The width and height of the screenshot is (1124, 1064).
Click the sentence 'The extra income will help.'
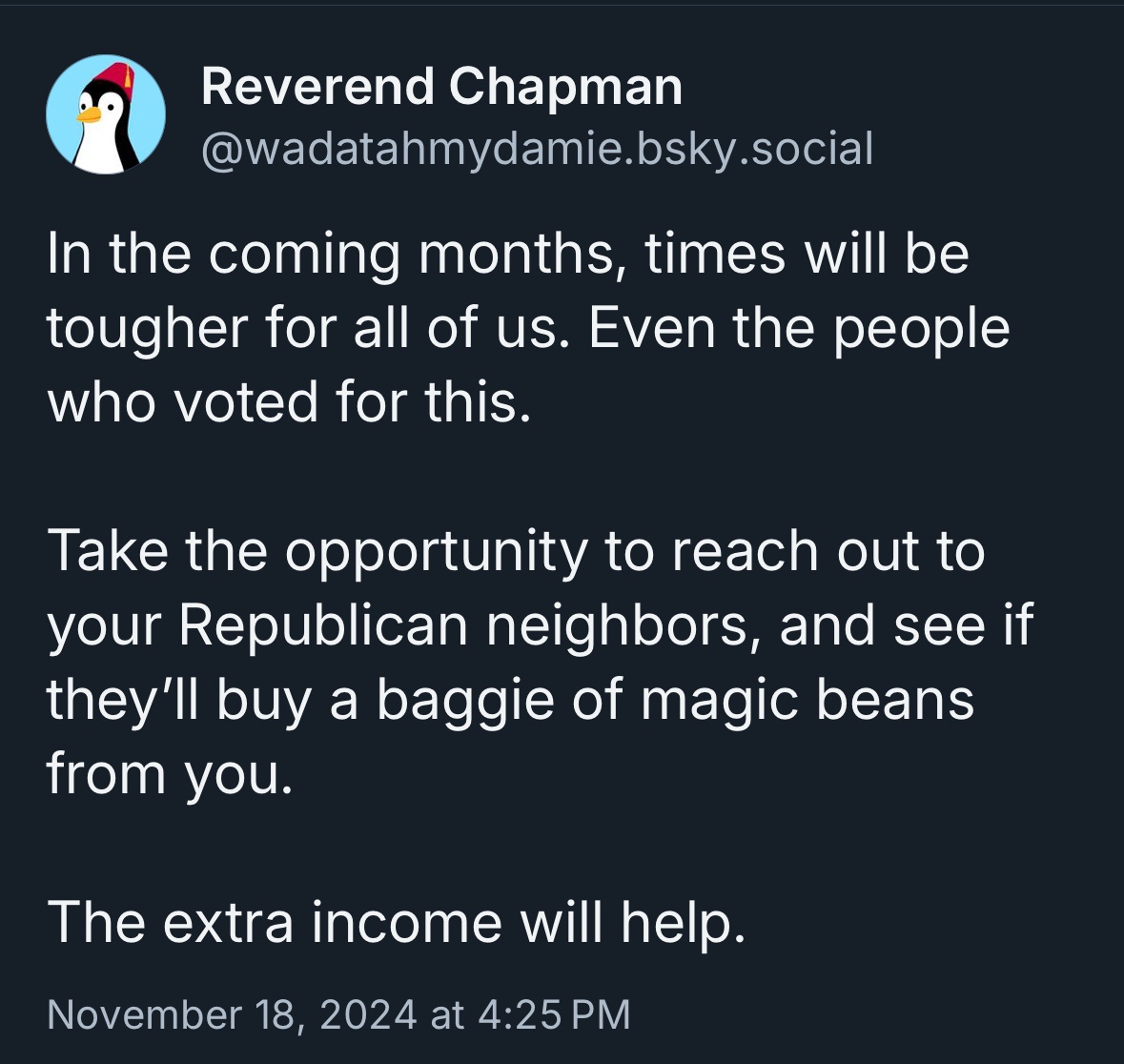pos(397,923)
